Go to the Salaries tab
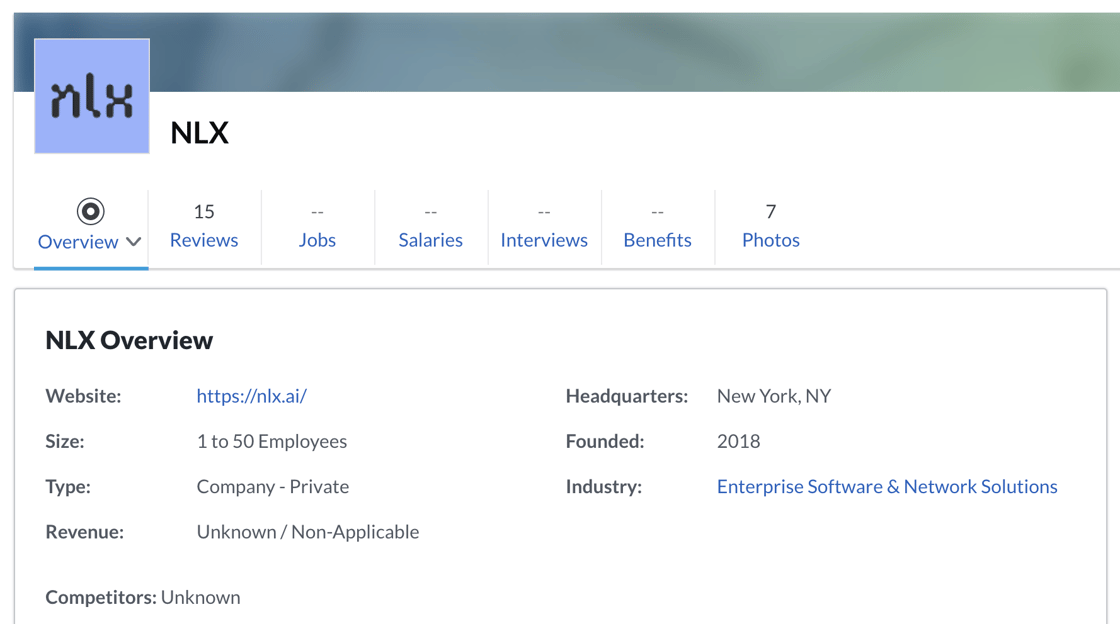This screenshot has width=1120, height=624. tap(430, 240)
